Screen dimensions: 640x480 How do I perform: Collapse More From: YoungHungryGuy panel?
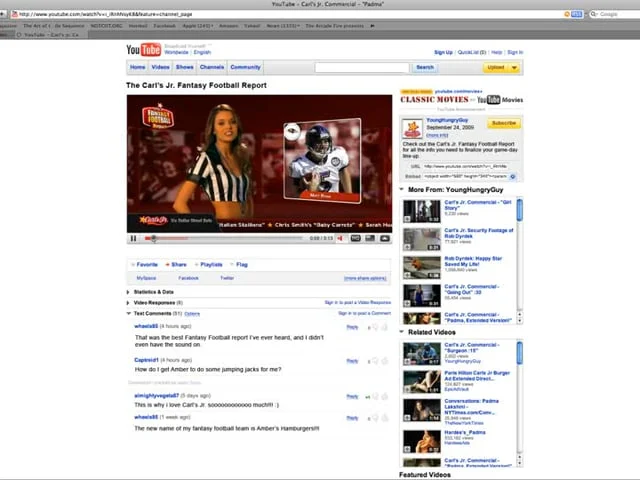(x=402, y=189)
